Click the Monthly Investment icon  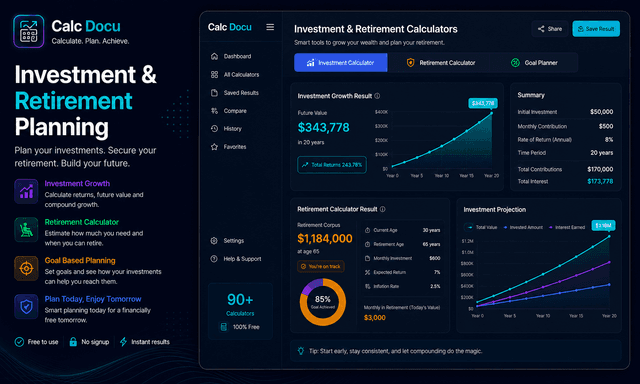point(367,258)
